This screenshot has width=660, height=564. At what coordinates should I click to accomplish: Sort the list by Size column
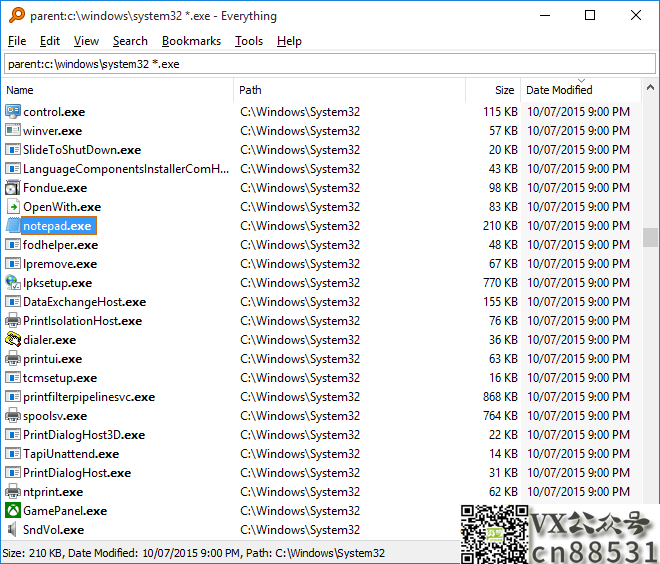492,90
